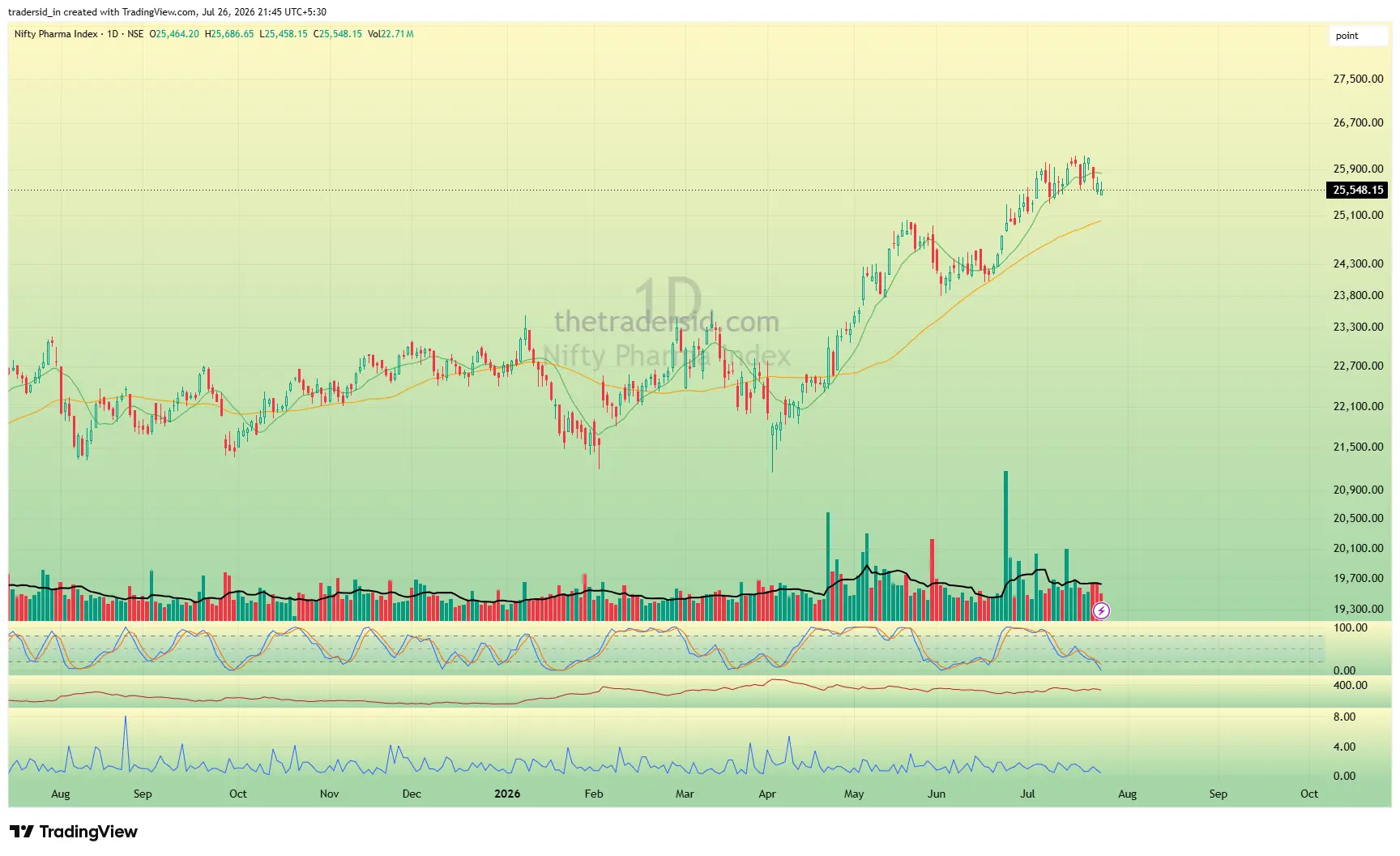Click the 20,100.00 price axis label
Image resolution: width=1400 pixels, height=856 pixels.
point(1359,548)
